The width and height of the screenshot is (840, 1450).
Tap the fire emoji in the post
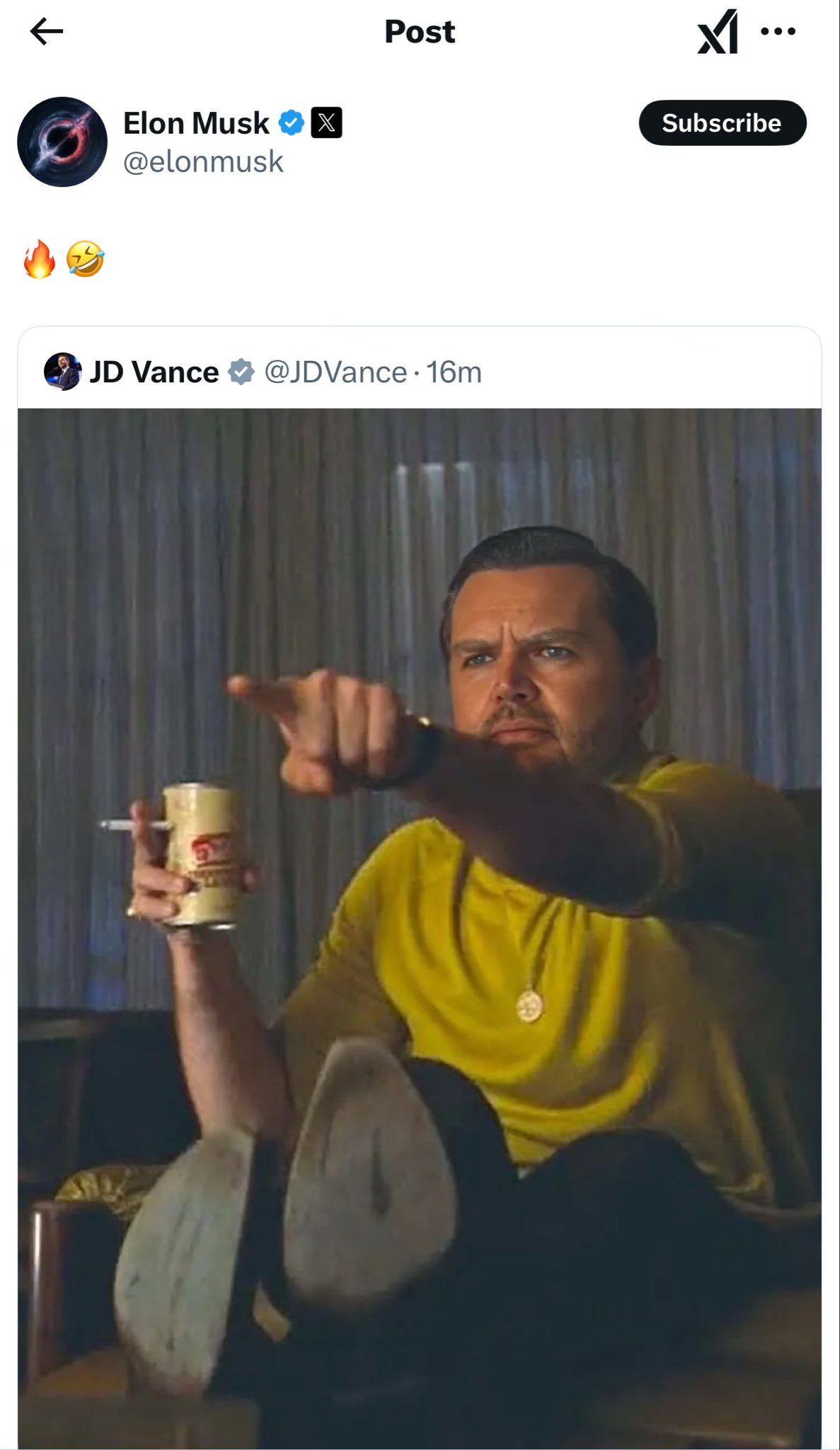tap(39, 259)
